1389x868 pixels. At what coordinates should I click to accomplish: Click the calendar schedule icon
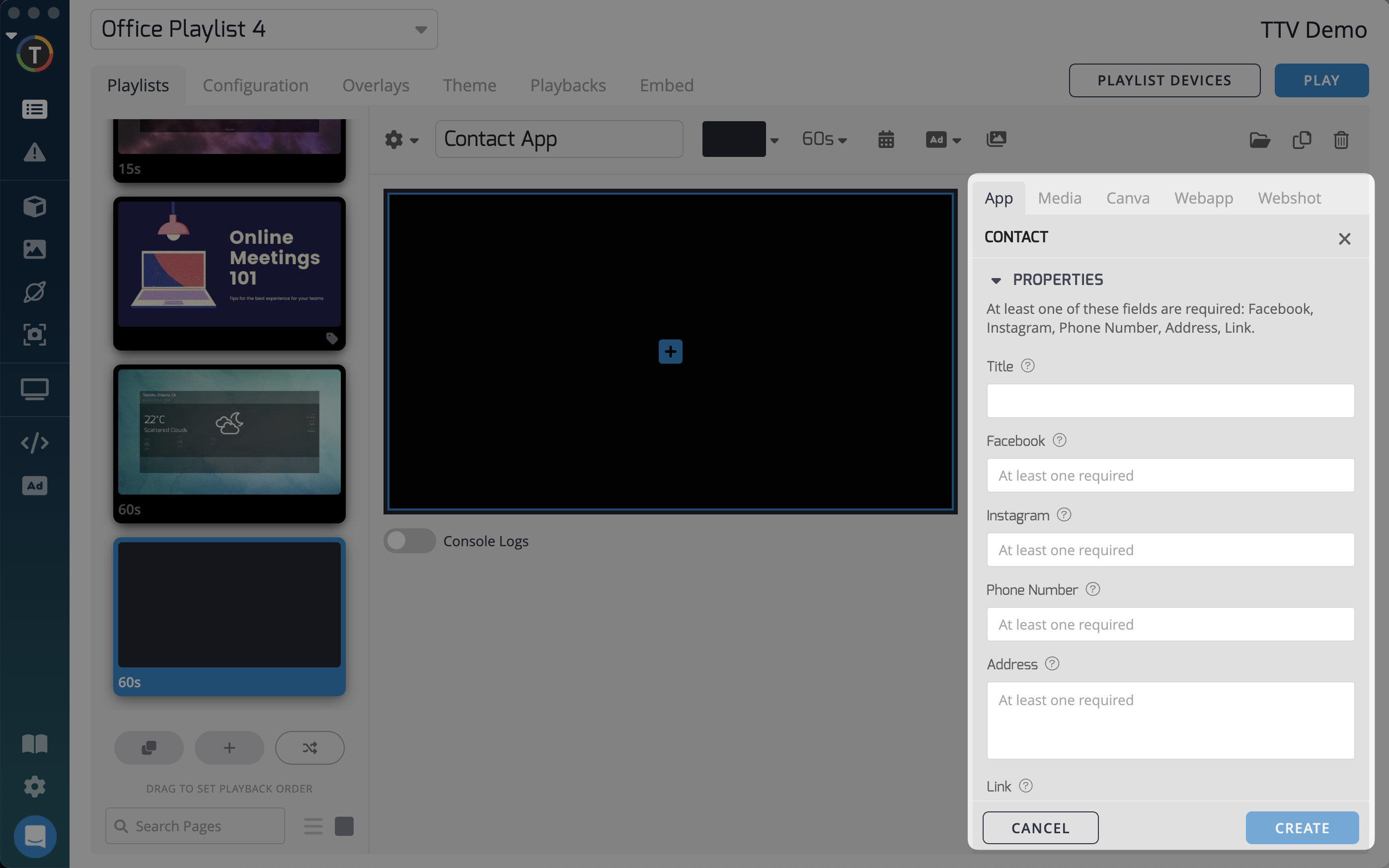[885, 140]
